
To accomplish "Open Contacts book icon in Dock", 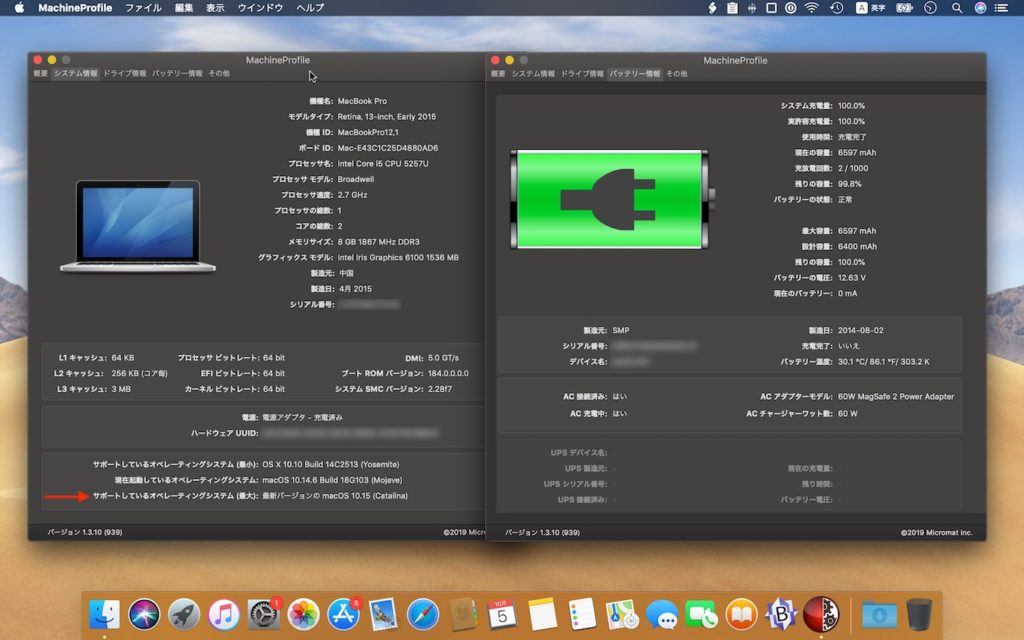I will click(463, 615).
